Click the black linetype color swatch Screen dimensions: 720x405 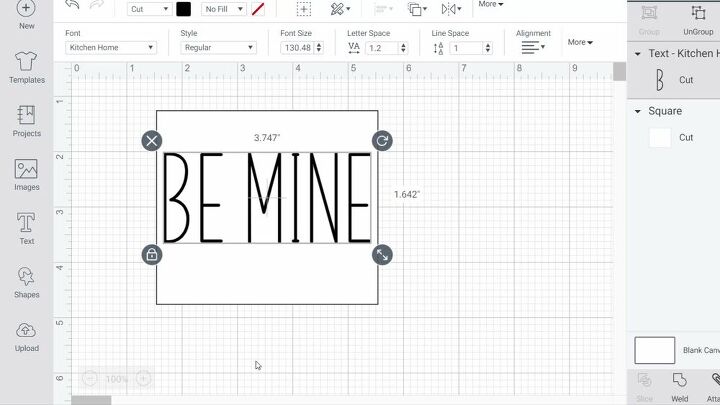tap(184, 9)
